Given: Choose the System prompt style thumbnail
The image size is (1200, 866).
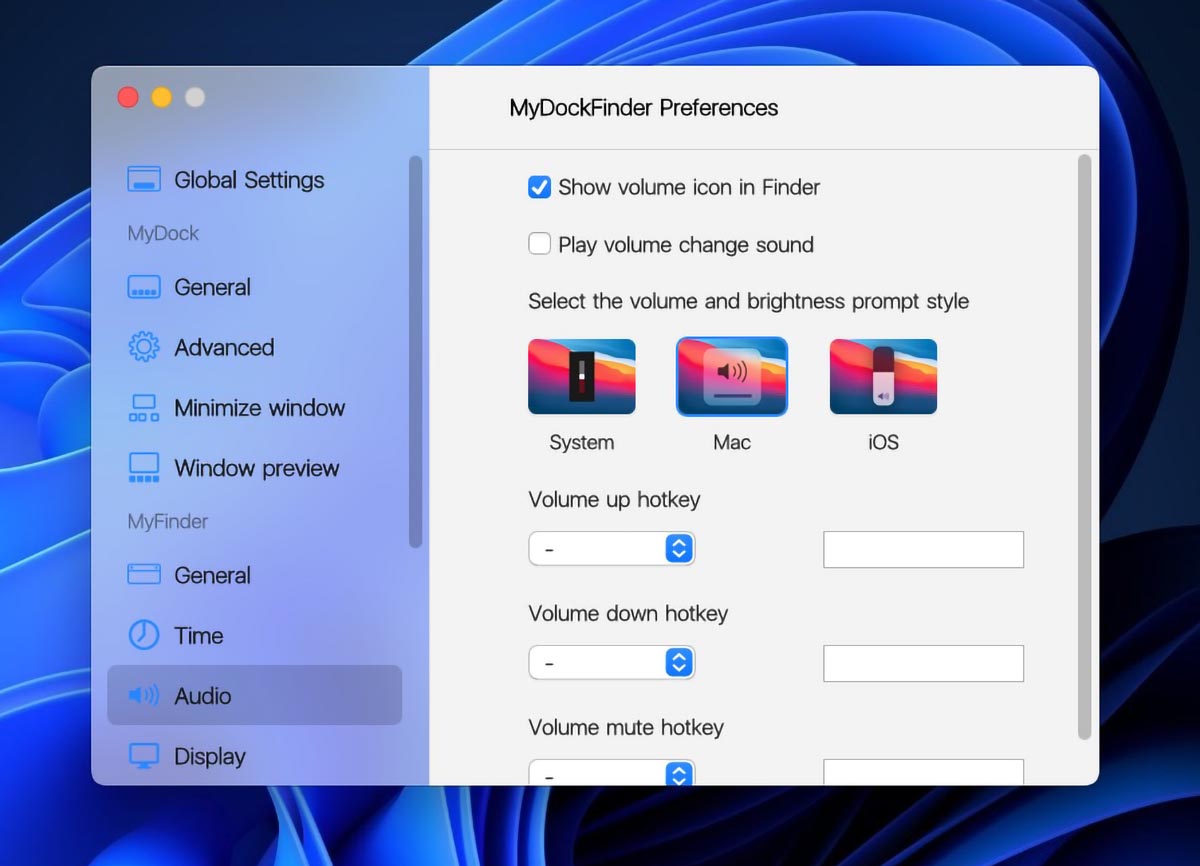Looking at the screenshot, I should pyautogui.click(x=581, y=377).
